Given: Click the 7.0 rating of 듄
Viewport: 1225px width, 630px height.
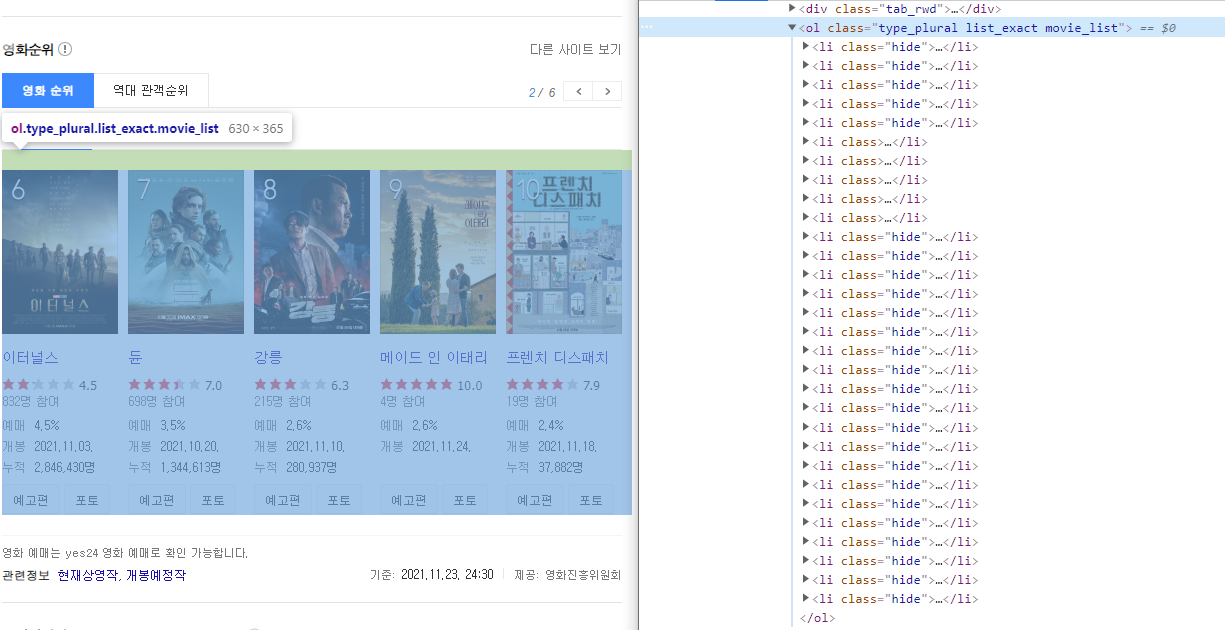Looking at the screenshot, I should tap(213, 386).
